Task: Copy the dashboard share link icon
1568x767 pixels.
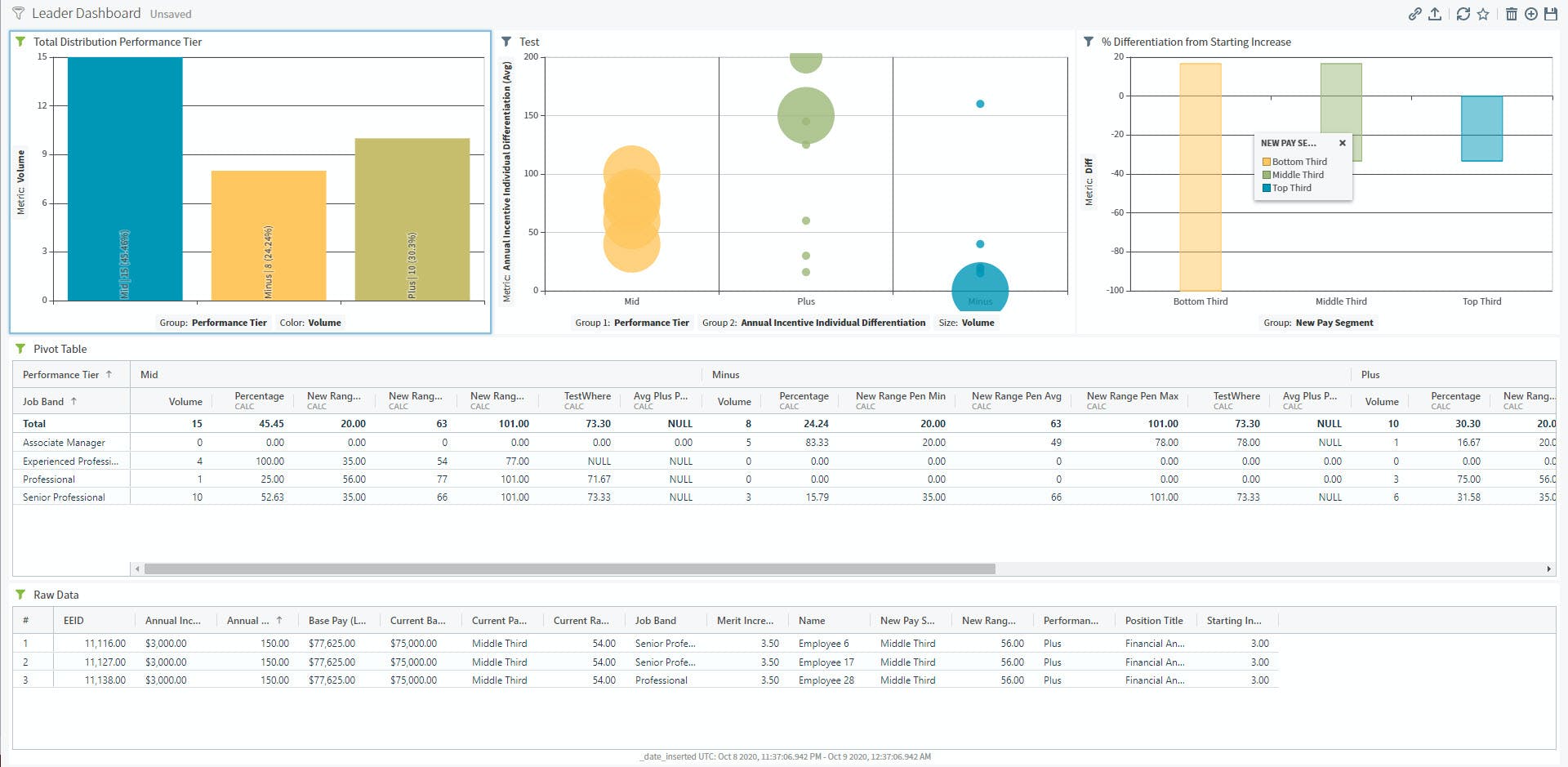Action: 1414,14
